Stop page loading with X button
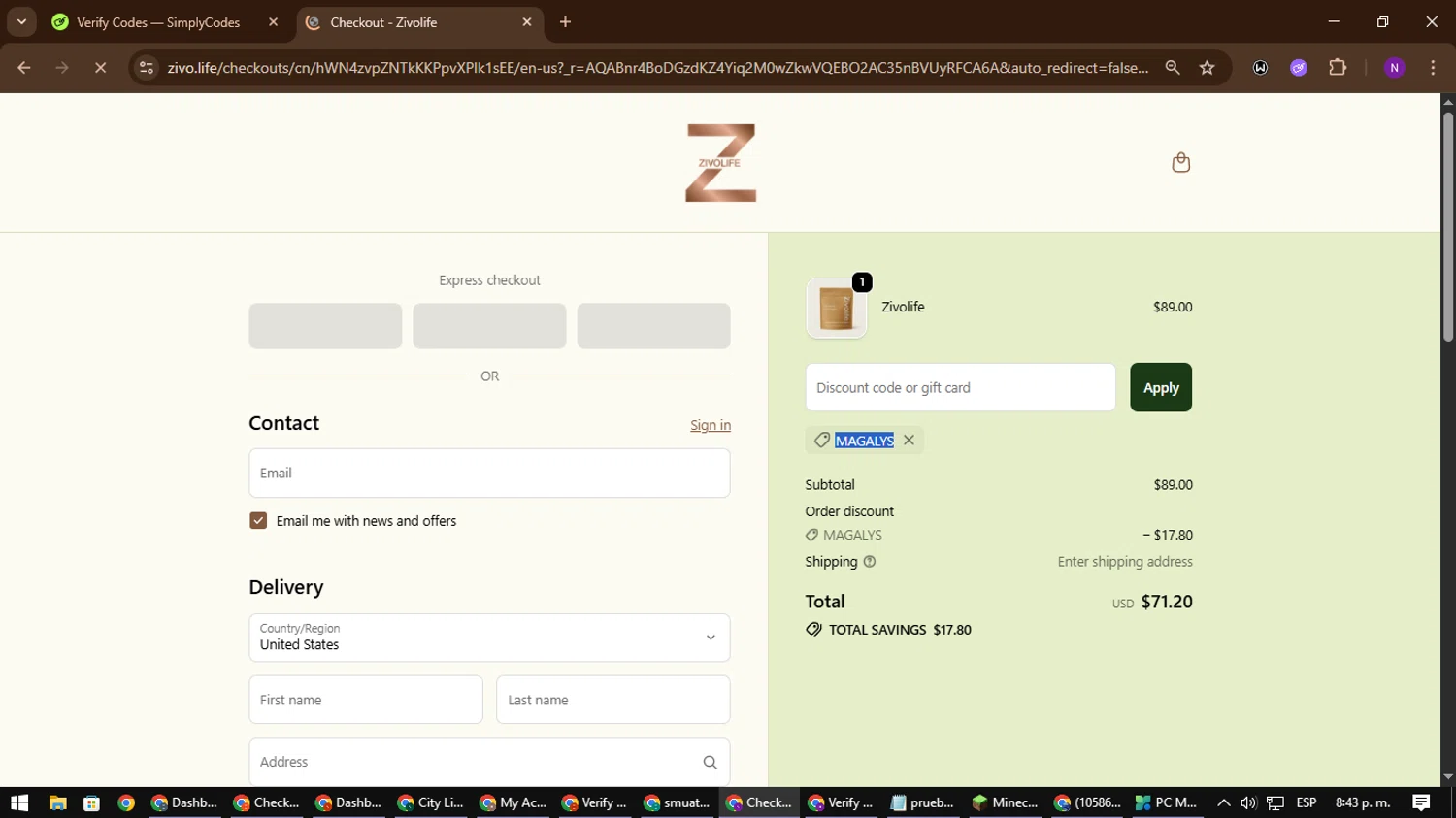Screen dimensions: 1456x818 (100, 68)
